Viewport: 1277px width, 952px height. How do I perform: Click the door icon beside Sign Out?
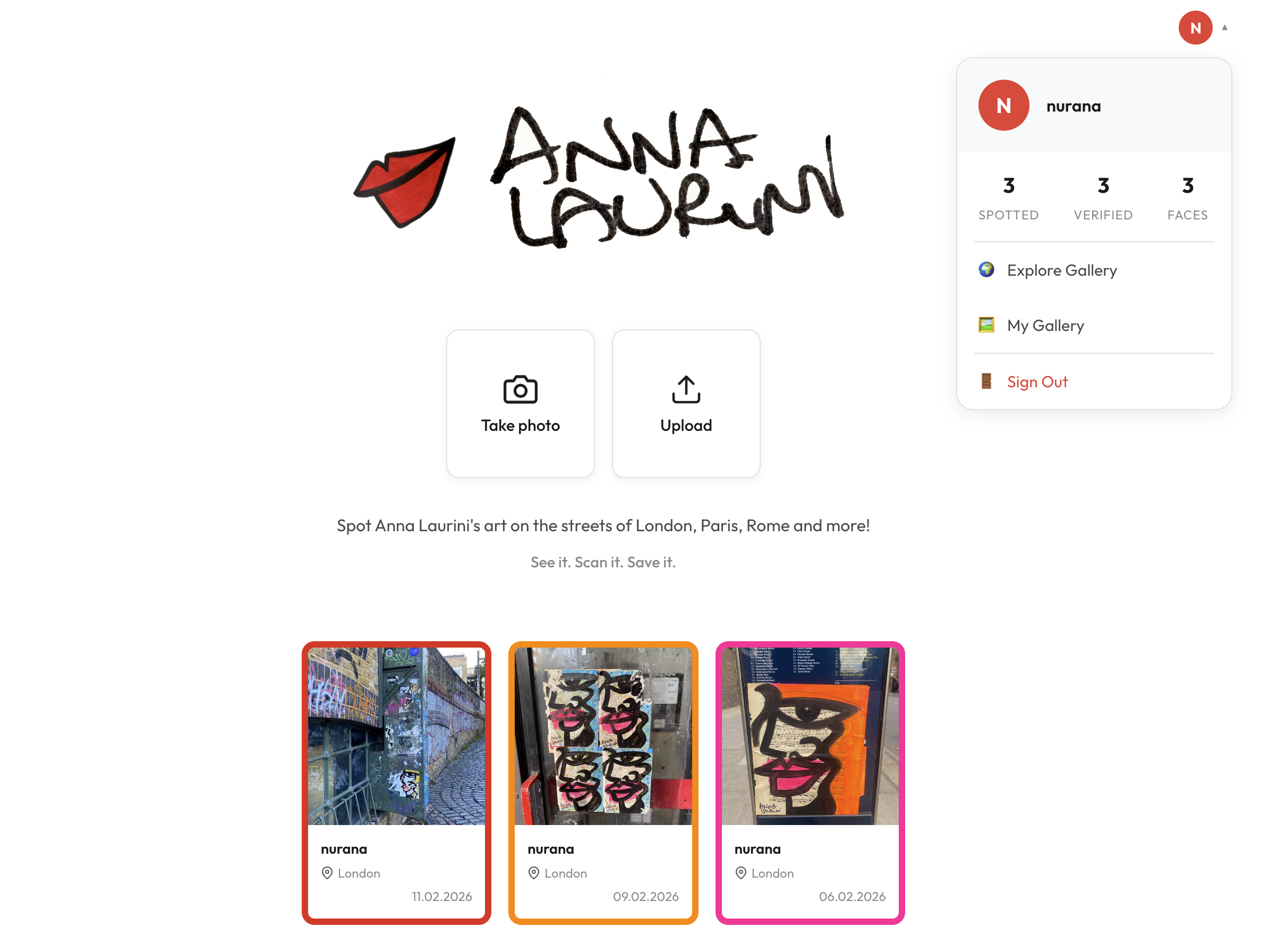coord(986,381)
